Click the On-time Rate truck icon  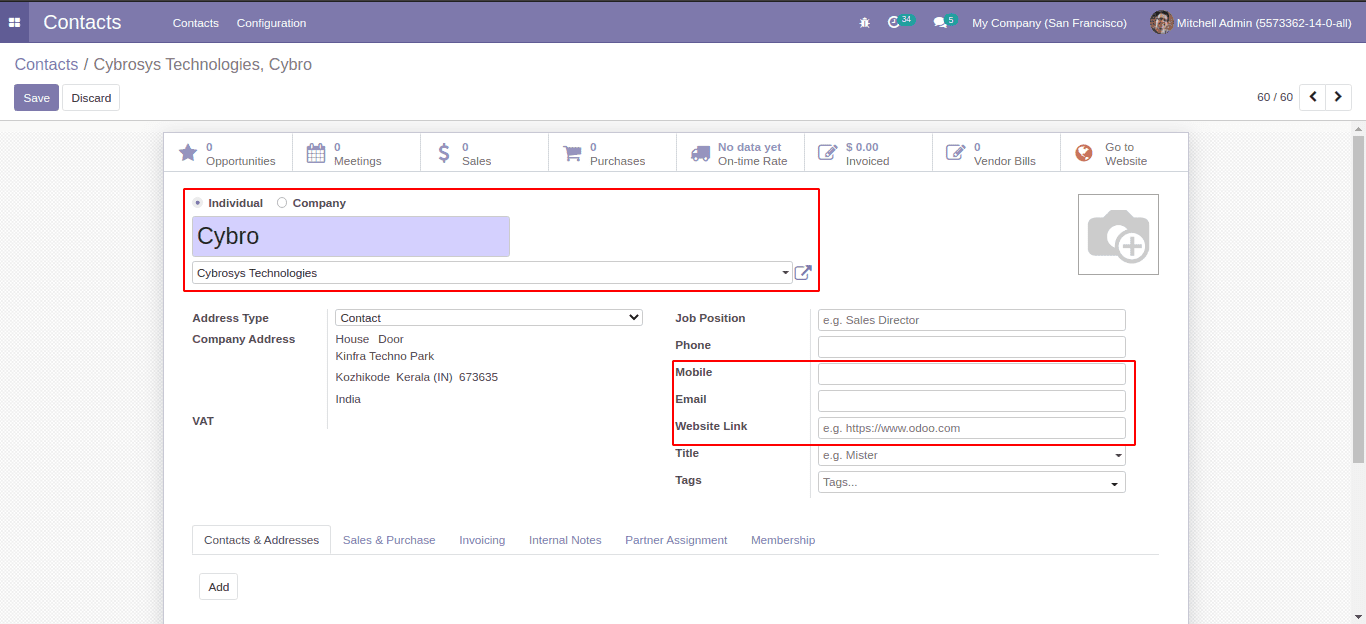click(700, 153)
